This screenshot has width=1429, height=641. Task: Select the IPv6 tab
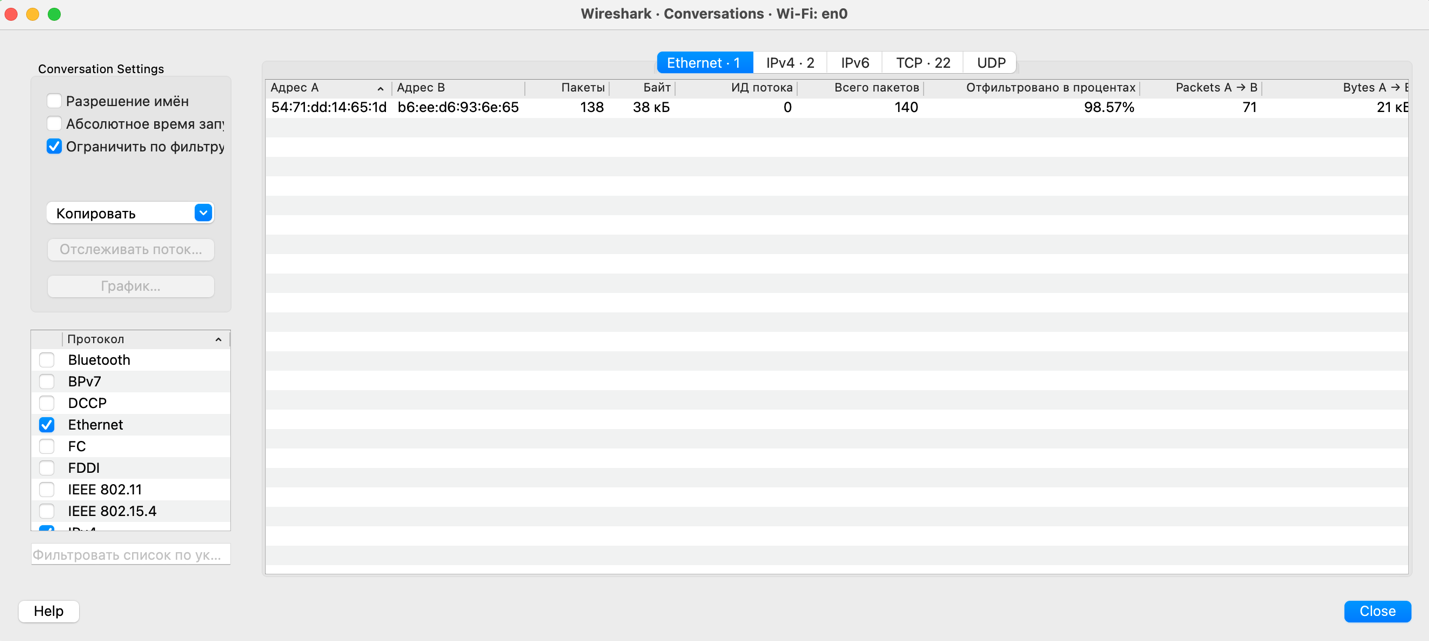tap(855, 62)
